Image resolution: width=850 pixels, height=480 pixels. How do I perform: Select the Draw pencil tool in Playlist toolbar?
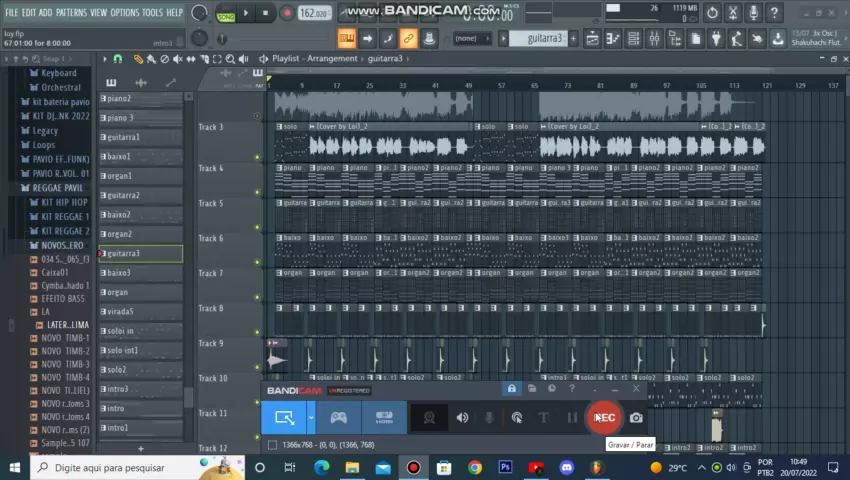(x=138, y=59)
